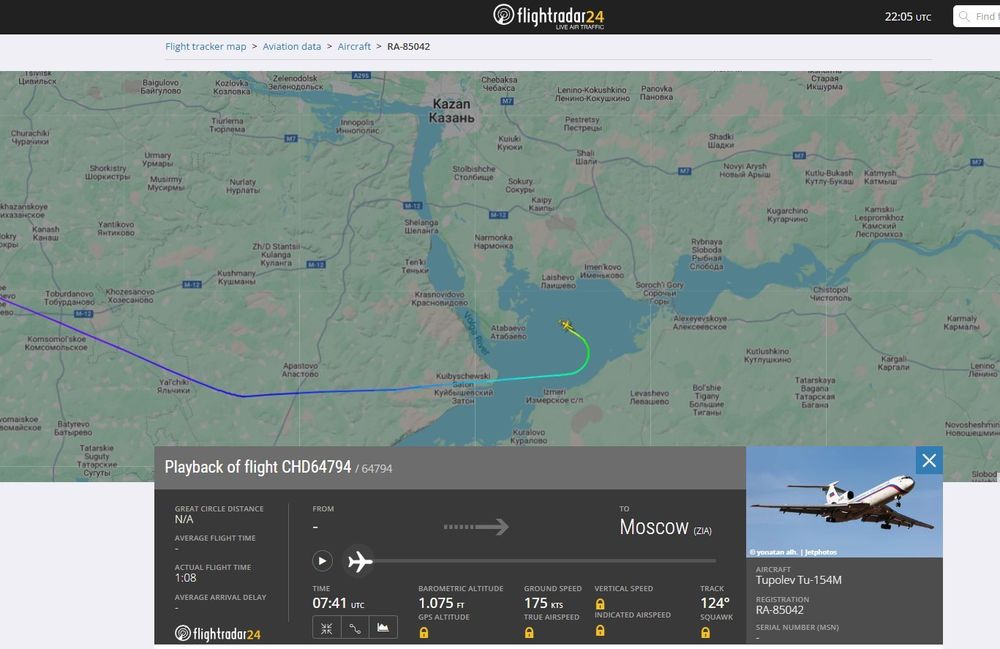Click the 124° track value
1000x649 pixels.
tap(715, 603)
